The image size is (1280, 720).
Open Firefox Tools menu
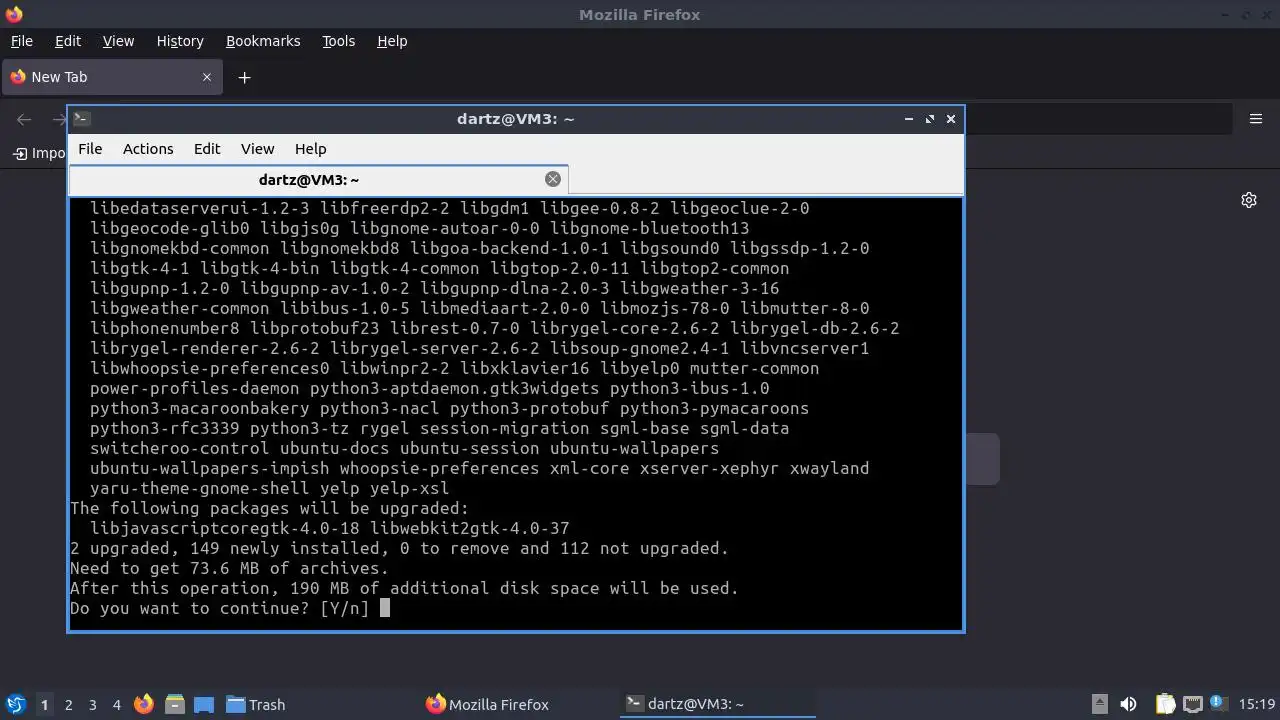[x=338, y=41]
